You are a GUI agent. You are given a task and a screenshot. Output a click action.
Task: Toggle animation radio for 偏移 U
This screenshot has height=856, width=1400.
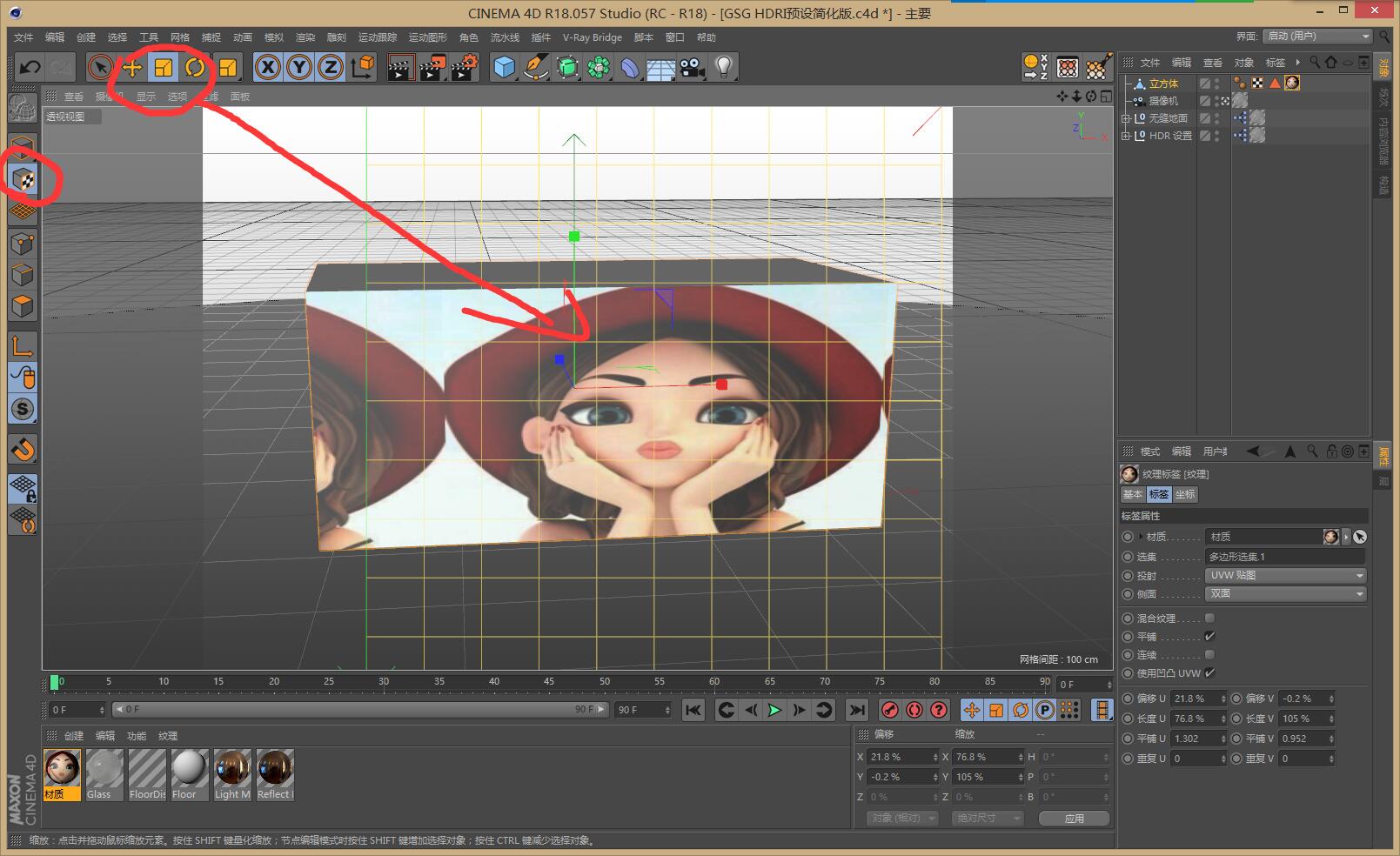1128,699
